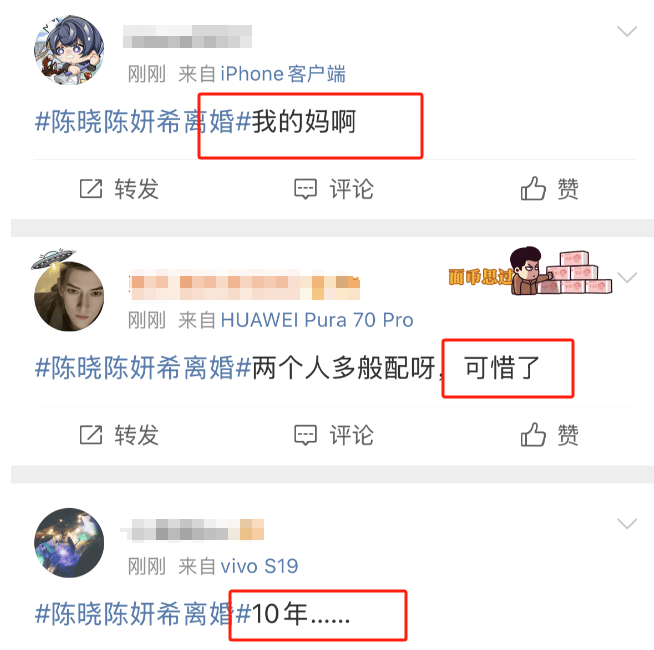This screenshot has height=650, width=654.
Task: Open the #陈晓陈妍希离婚# hashtag in first post
Action: pos(143,121)
